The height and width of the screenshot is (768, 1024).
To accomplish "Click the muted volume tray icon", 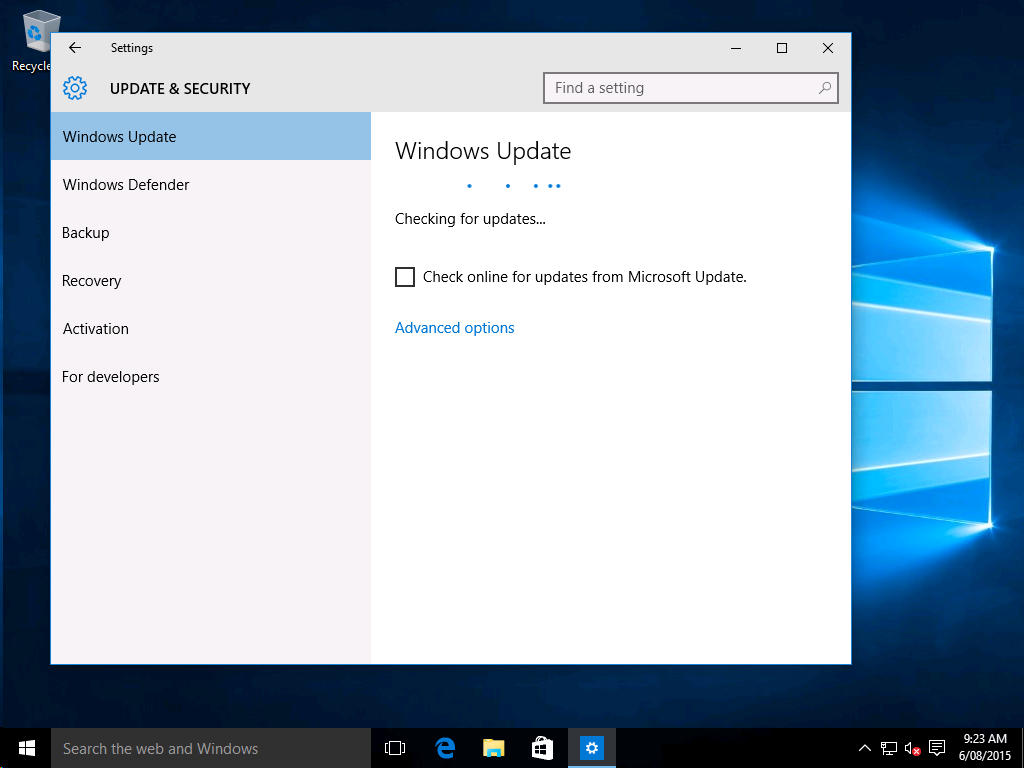I will click(912, 748).
